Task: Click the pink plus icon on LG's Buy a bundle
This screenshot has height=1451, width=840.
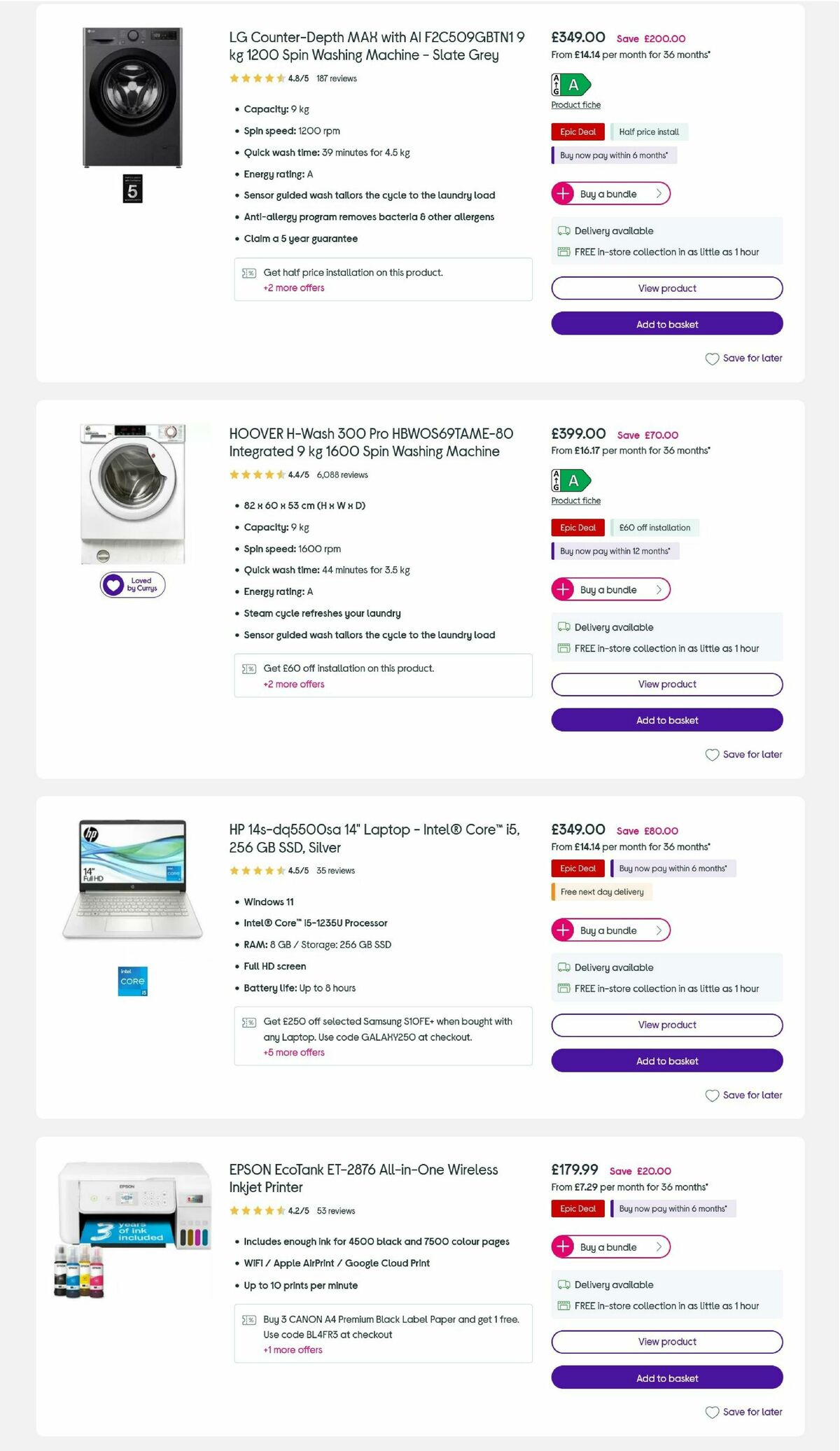Action: 564,193
